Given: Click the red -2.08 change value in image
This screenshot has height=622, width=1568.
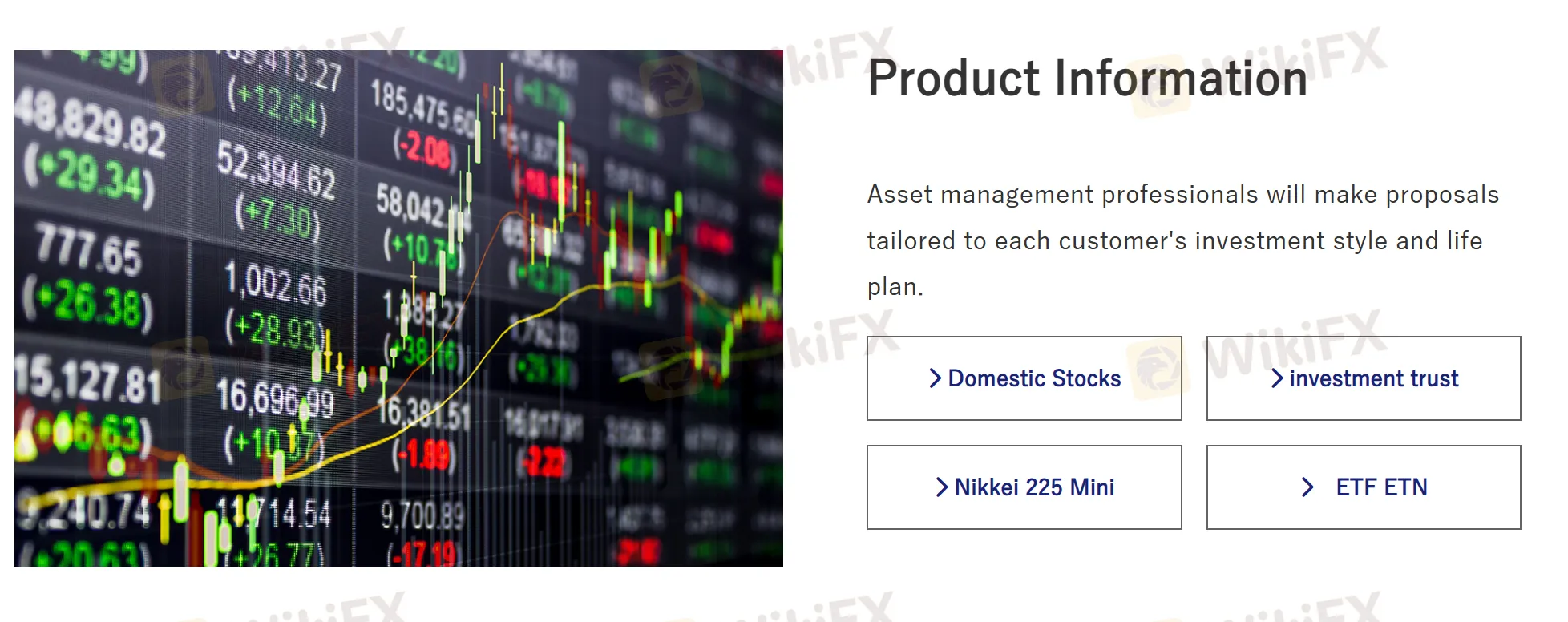Looking at the screenshot, I should 424,149.
